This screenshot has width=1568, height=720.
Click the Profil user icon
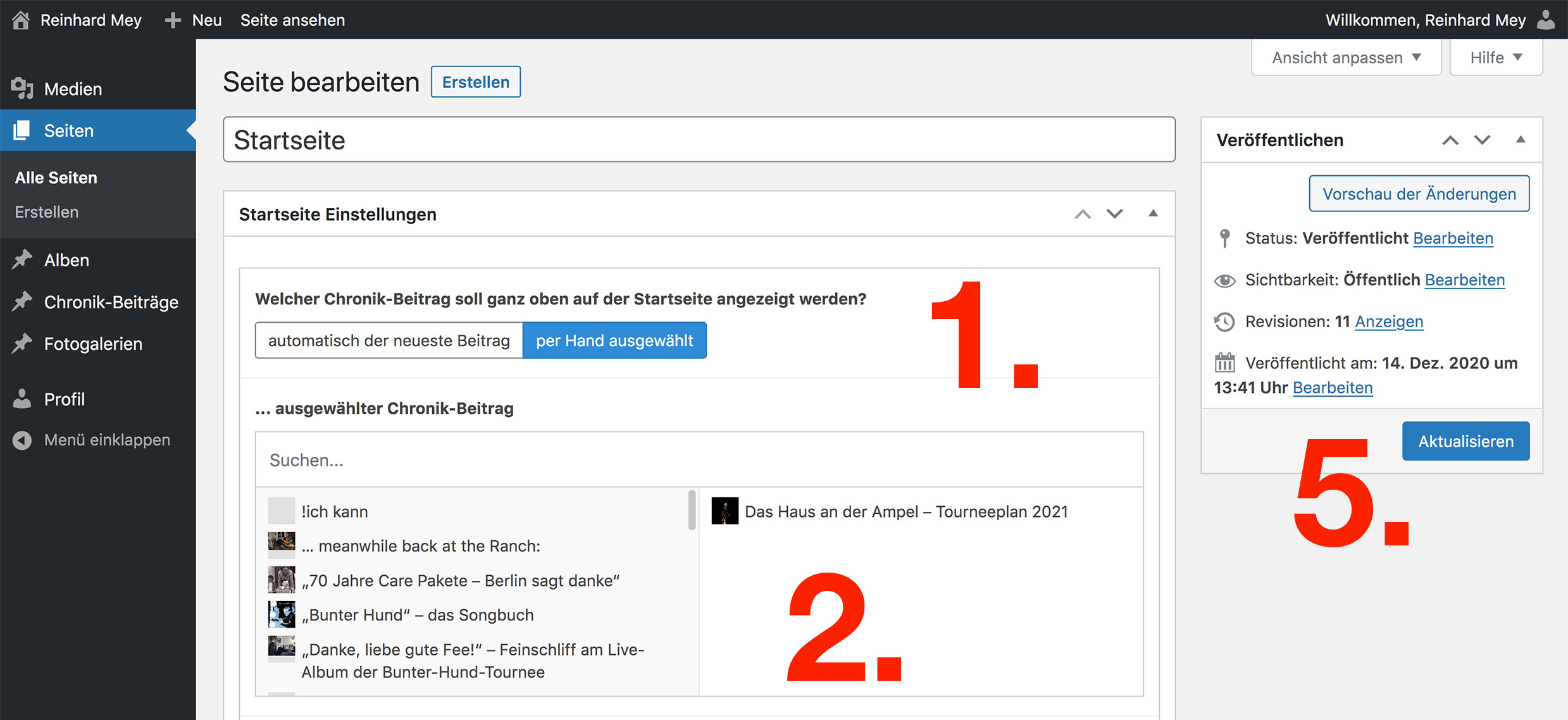point(22,399)
